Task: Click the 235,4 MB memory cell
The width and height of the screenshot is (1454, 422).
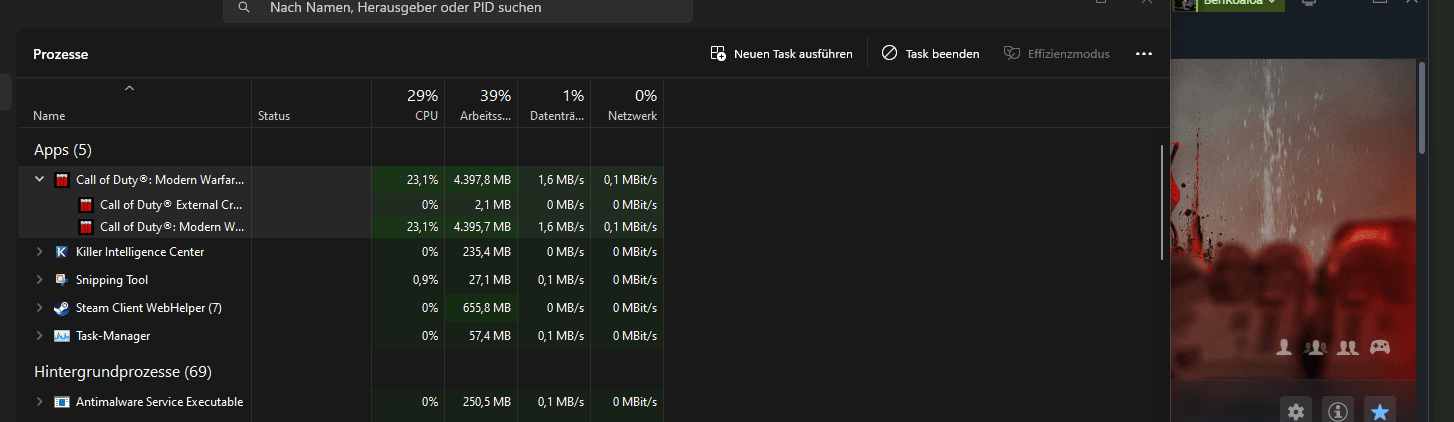Action: click(482, 252)
